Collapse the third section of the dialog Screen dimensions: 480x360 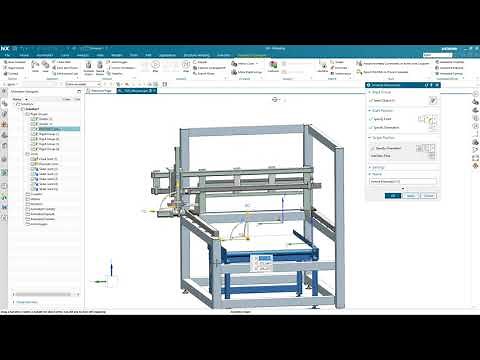click(x=370, y=138)
